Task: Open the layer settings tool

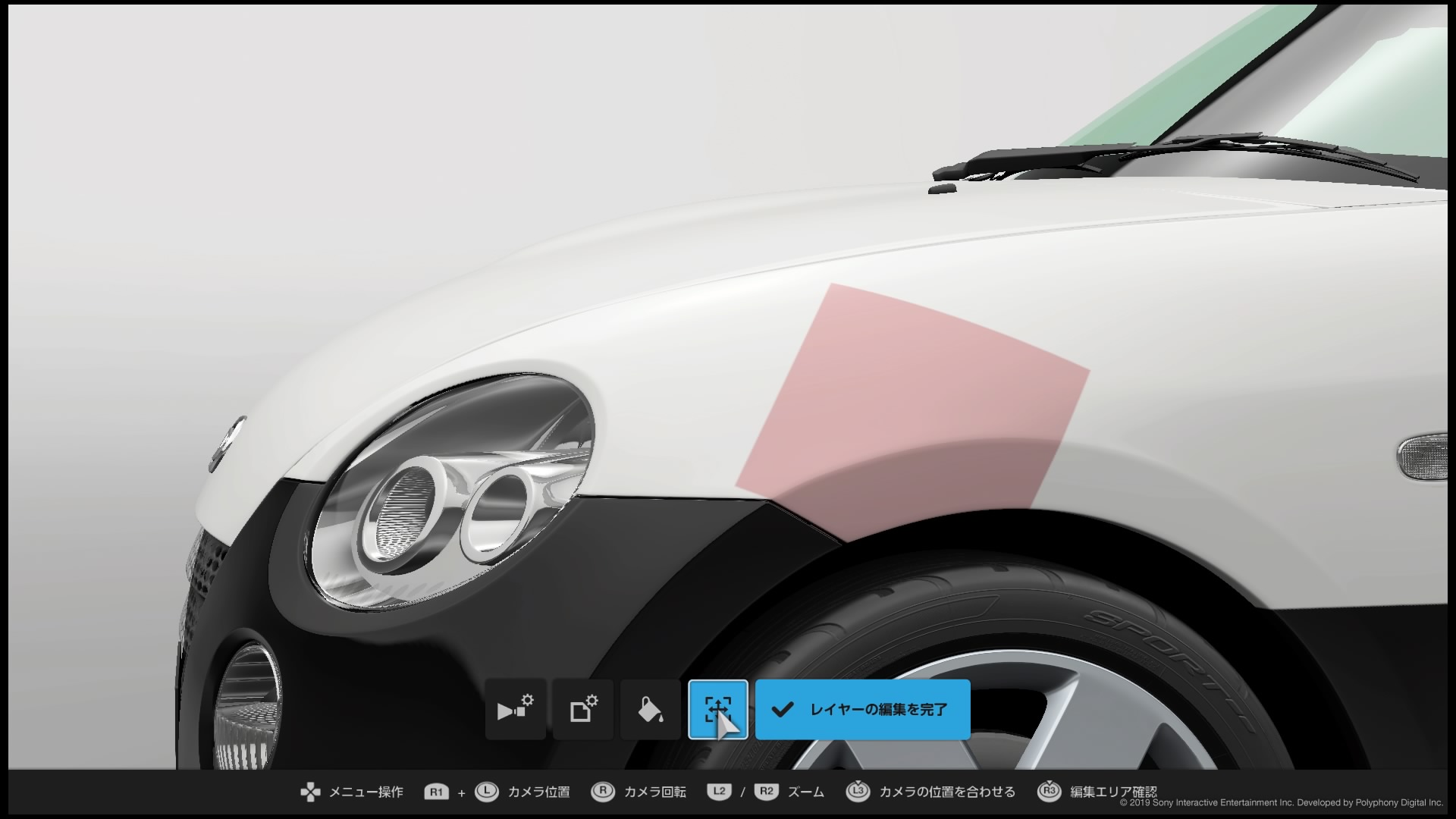Action: pos(582,709)
